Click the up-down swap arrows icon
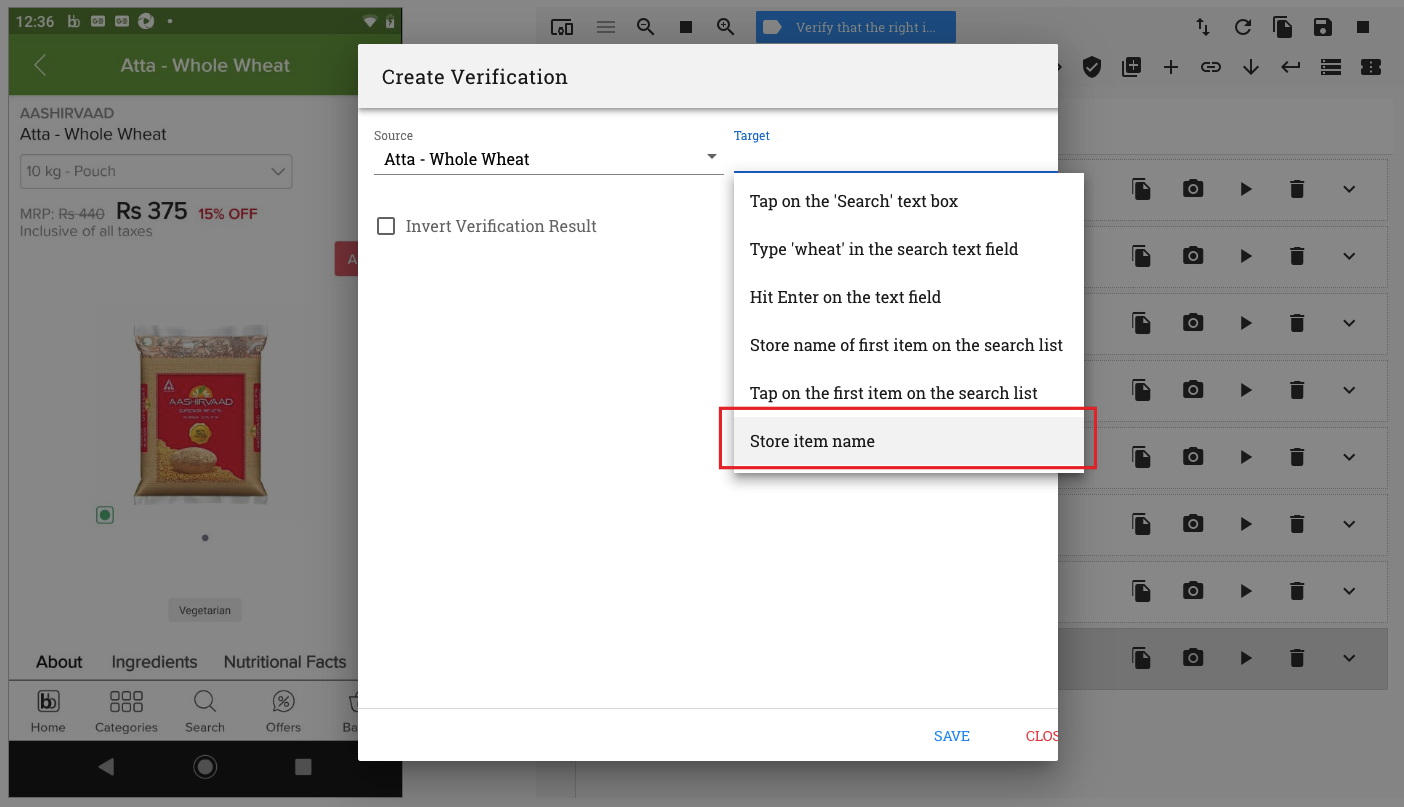This screenshot has height=807, width=1404. 1203,27
